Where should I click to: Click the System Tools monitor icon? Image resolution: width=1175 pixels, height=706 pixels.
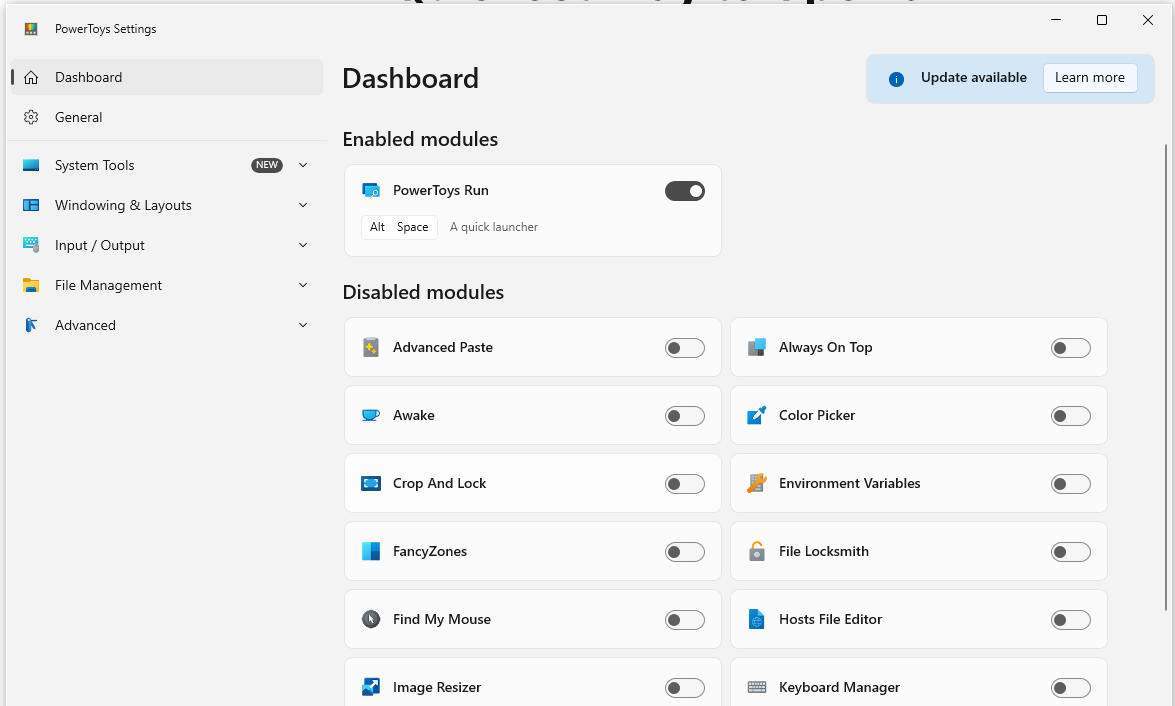tap(31, 165)
